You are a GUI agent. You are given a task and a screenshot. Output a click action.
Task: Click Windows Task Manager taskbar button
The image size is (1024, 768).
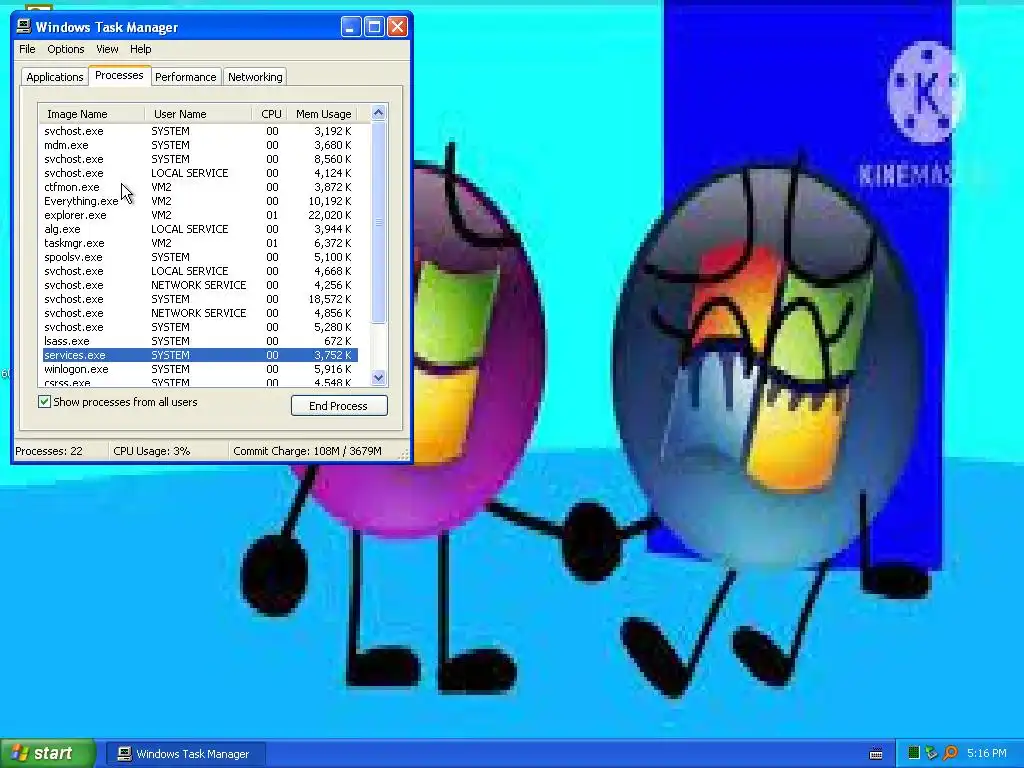(x=186, y=754)
